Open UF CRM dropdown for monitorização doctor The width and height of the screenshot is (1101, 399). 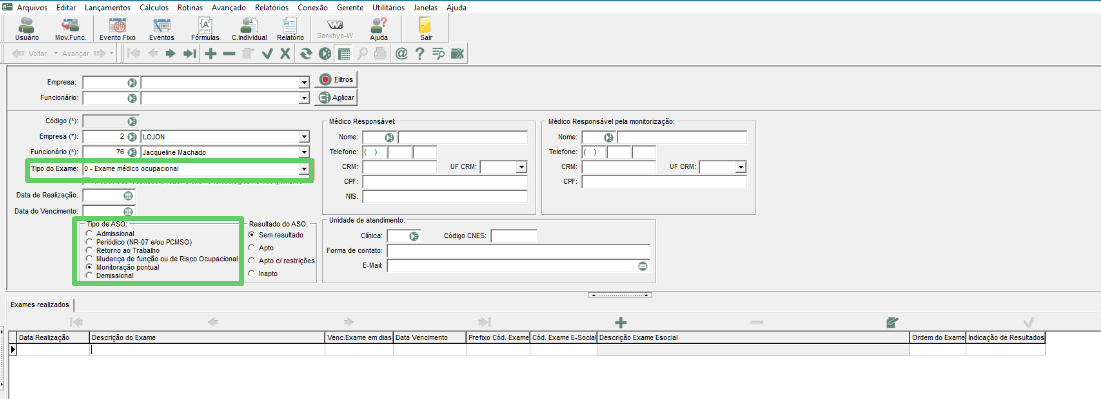[740, 167]
